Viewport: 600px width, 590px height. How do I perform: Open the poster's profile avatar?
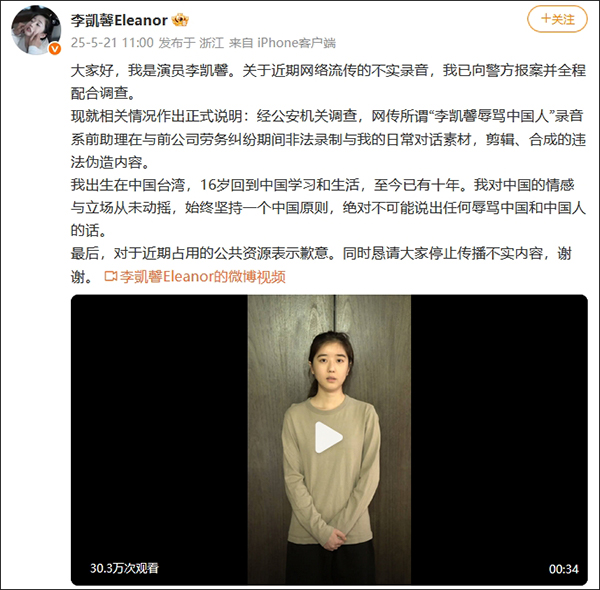(x=36, y=30)
